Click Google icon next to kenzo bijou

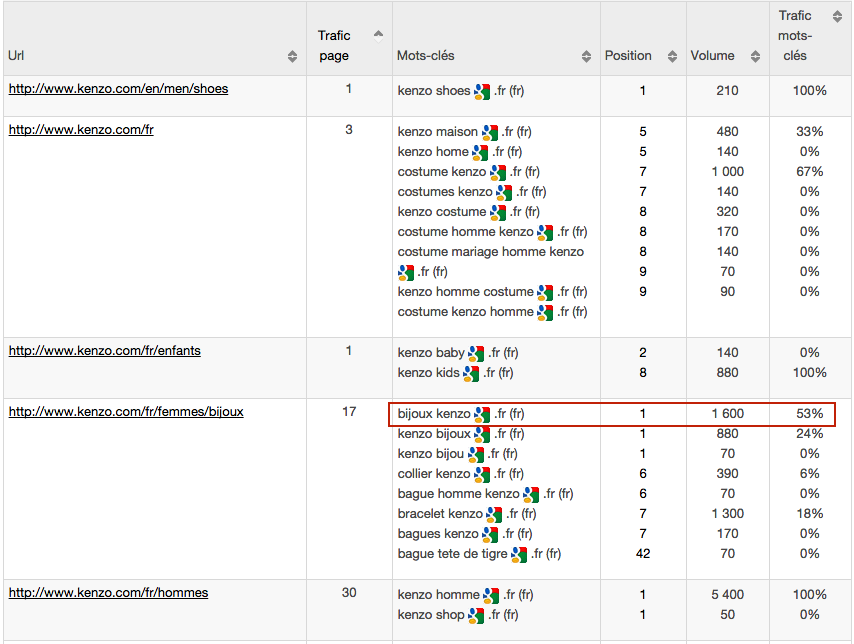pos(476,454)
